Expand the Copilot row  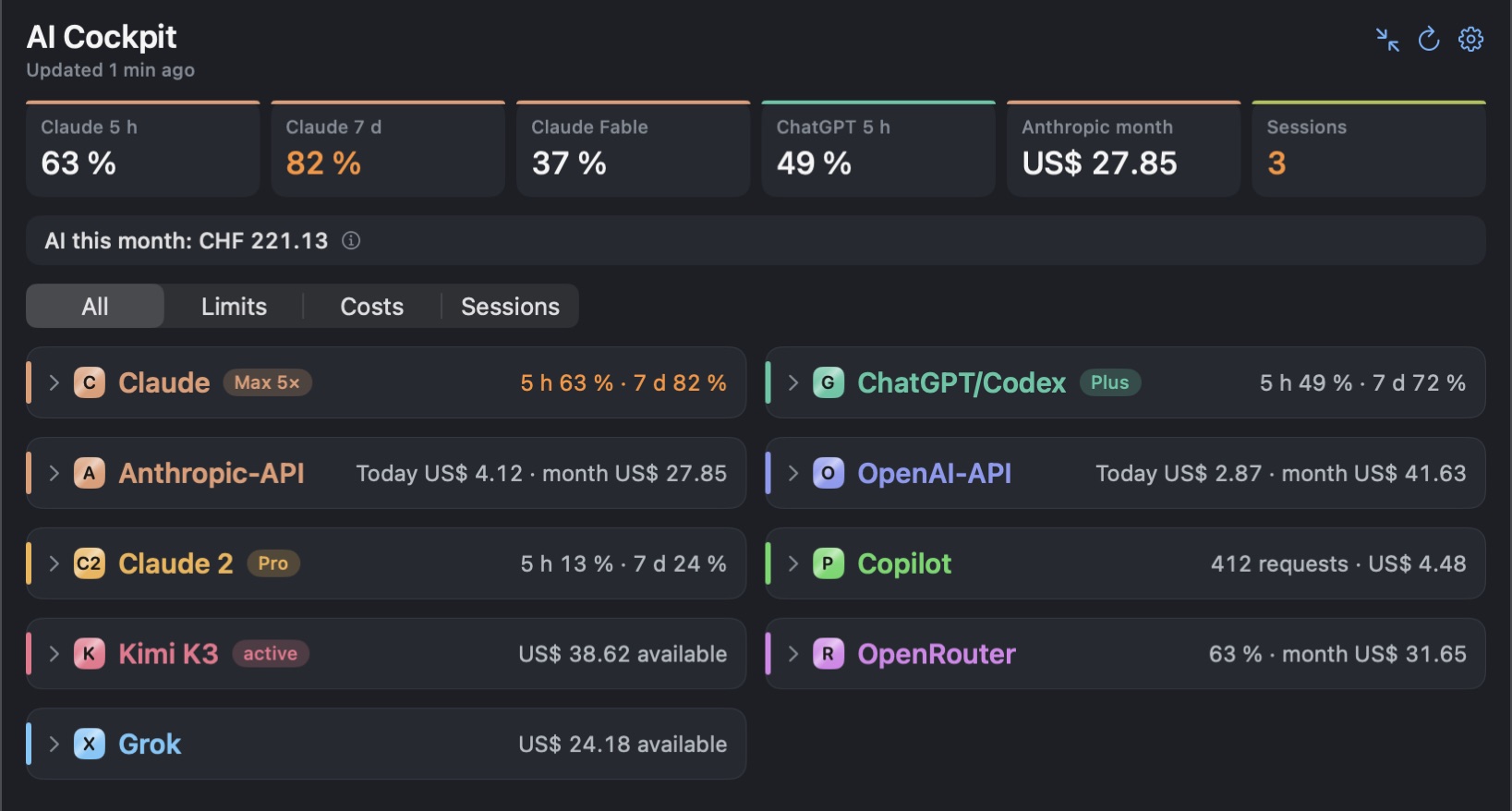coord(793,563)
